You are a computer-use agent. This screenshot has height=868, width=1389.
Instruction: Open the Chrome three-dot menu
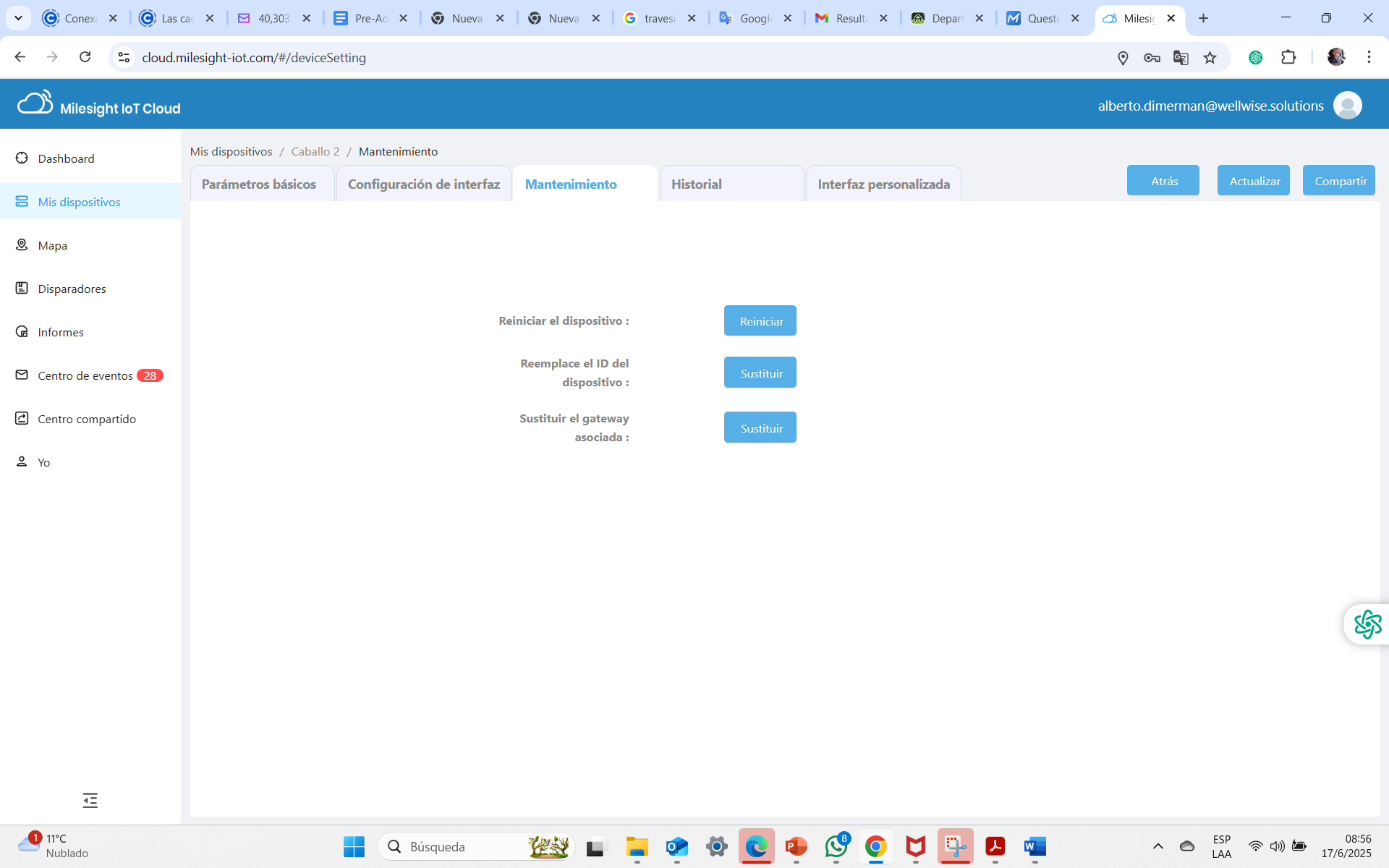pyautogui.click(x=1369, y=57)
